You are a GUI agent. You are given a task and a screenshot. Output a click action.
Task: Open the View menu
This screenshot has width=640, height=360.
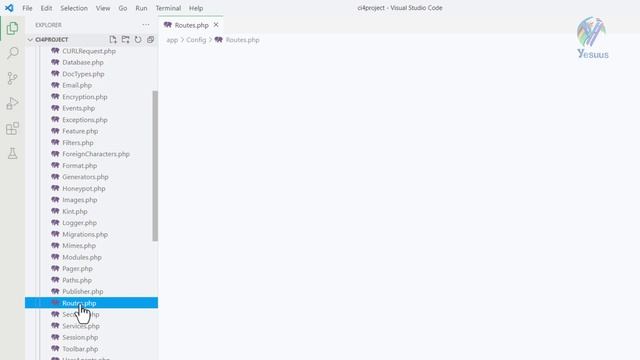click(103, 8)
